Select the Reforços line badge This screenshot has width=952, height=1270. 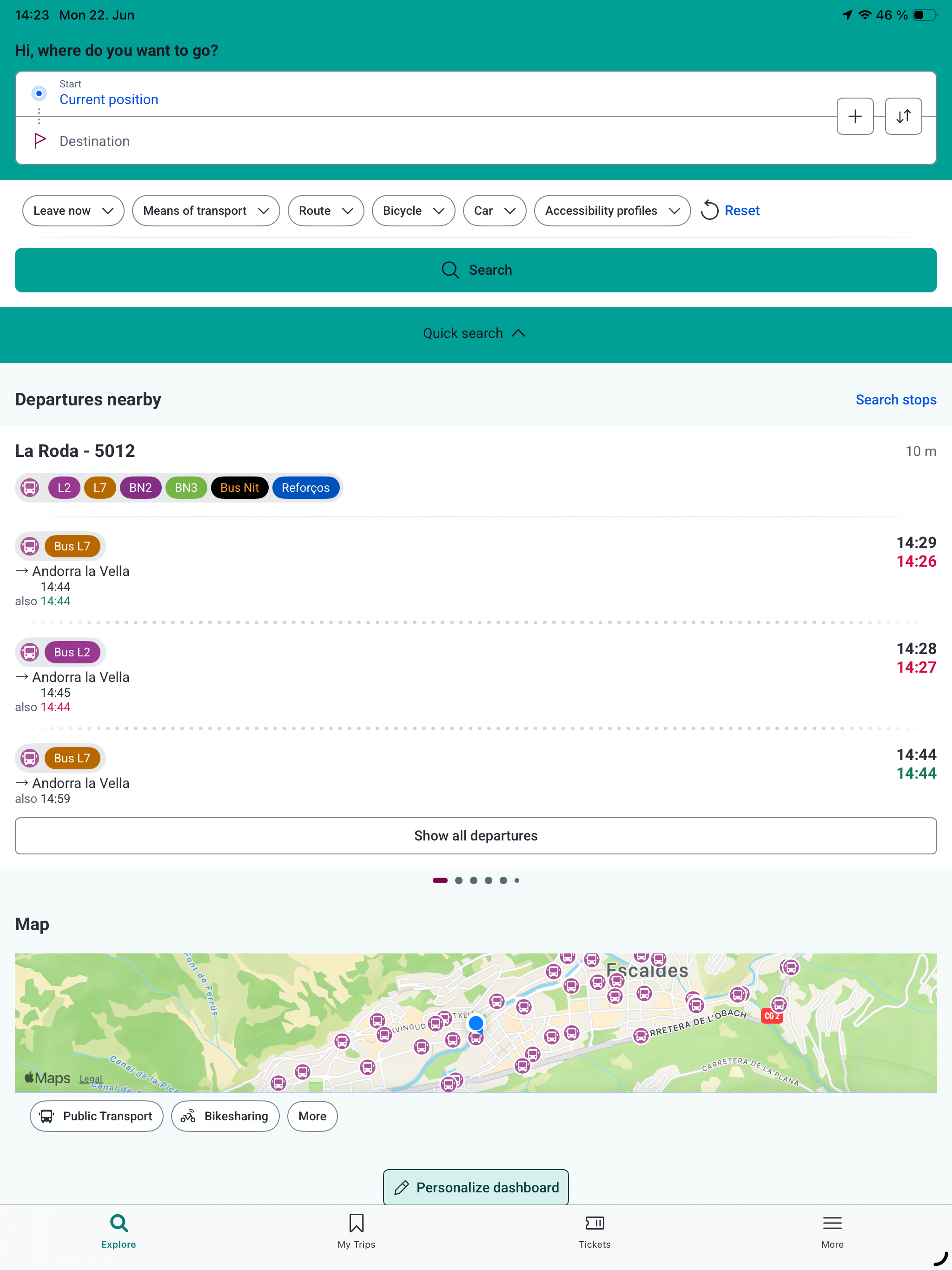(305, 488)
